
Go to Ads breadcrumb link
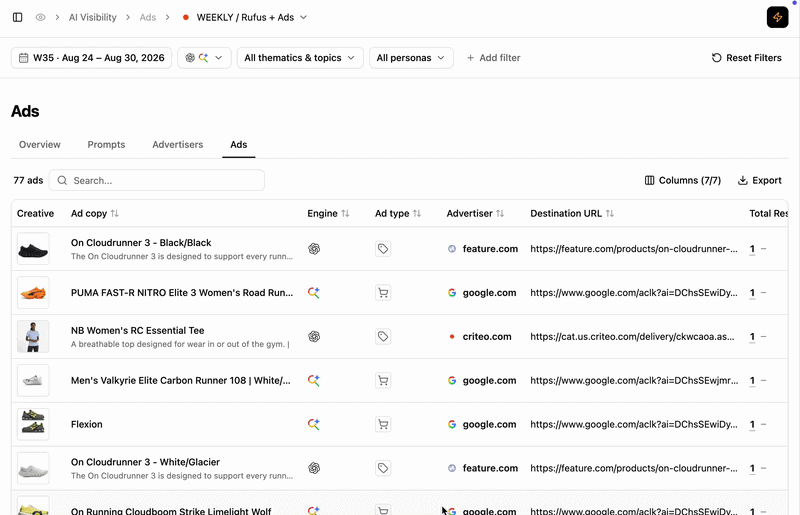148,17
